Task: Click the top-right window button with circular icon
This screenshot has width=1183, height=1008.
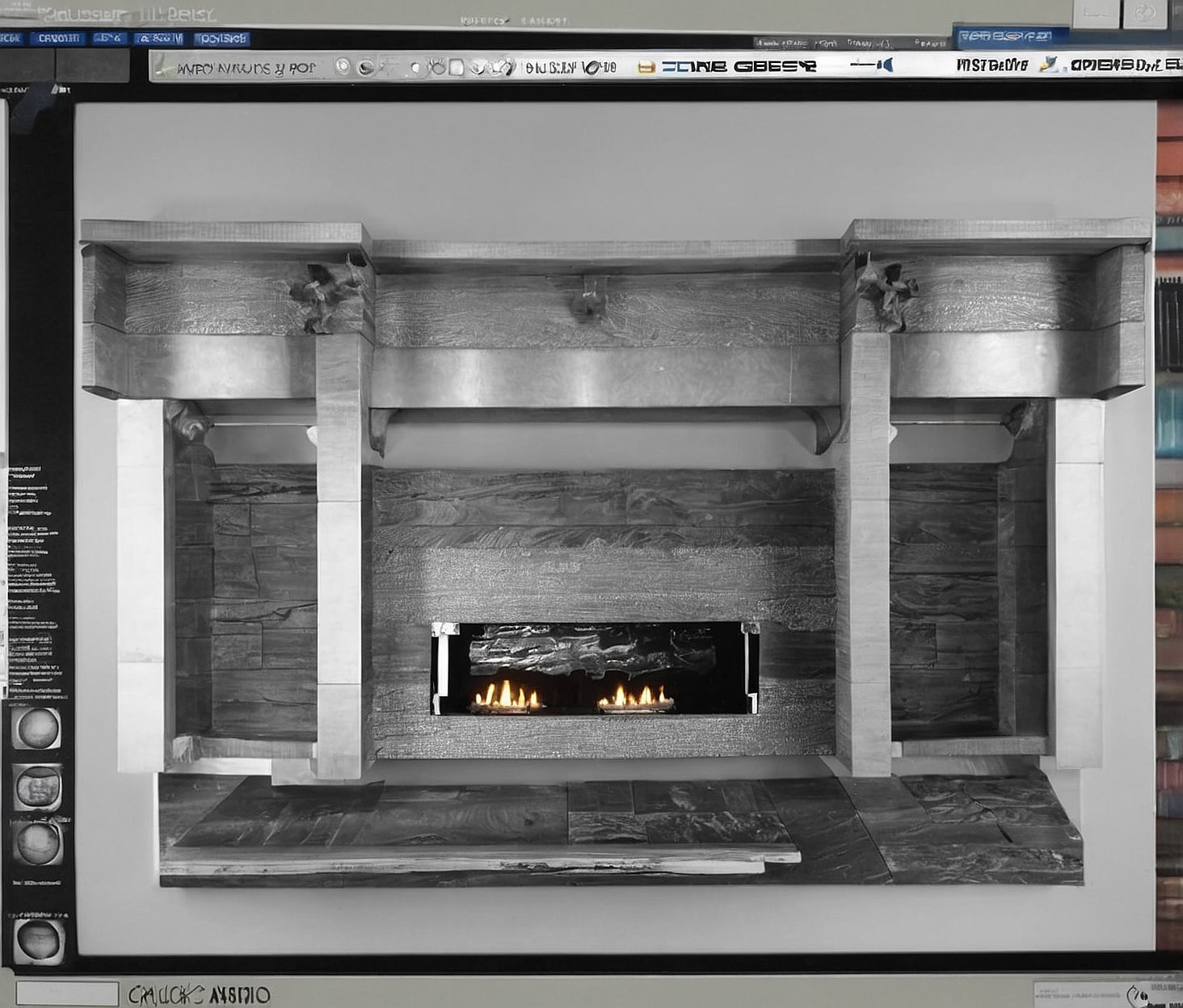Action: 1145,13
